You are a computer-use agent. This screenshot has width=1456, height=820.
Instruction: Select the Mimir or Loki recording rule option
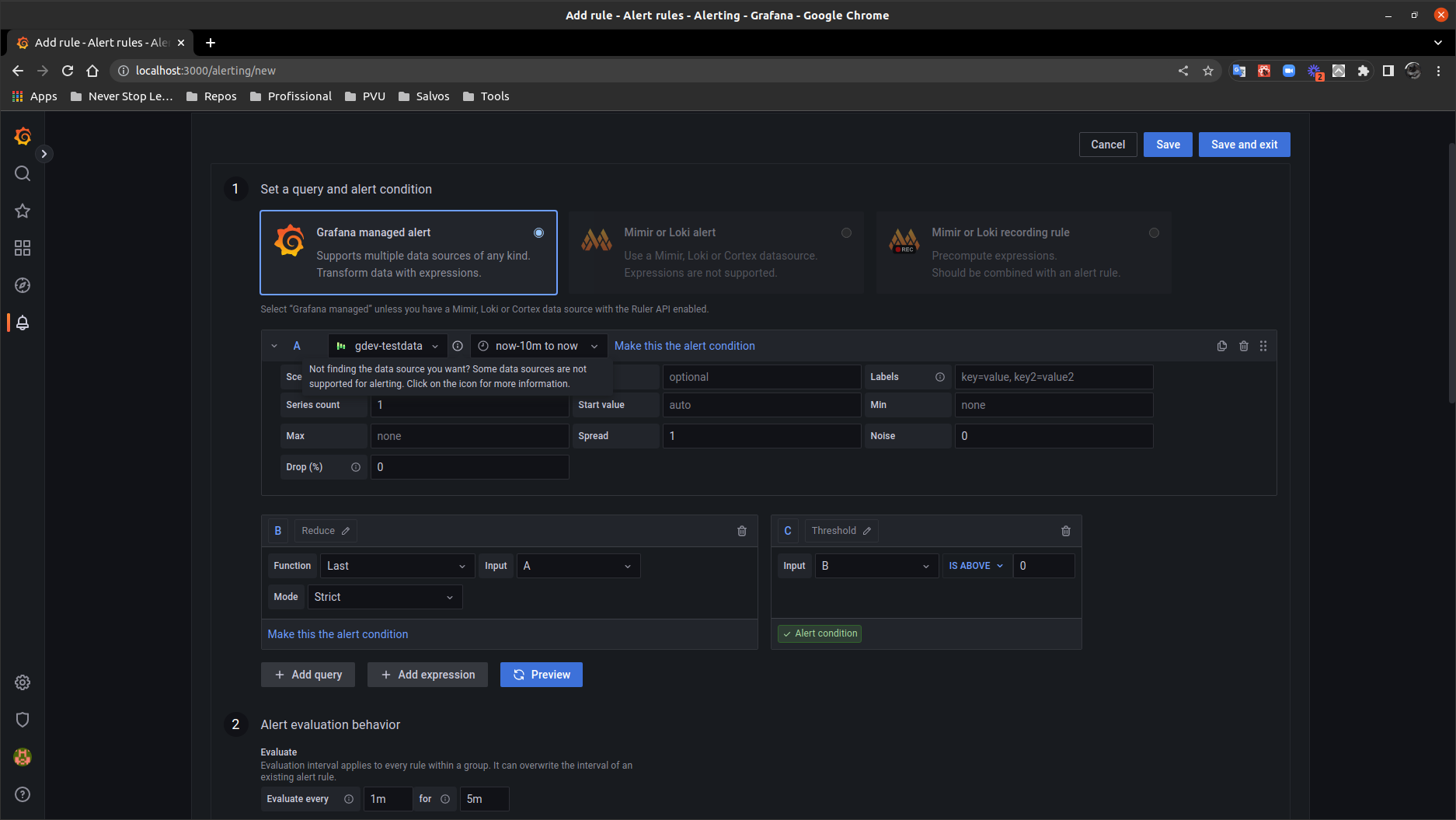[x=1154, y=232]
